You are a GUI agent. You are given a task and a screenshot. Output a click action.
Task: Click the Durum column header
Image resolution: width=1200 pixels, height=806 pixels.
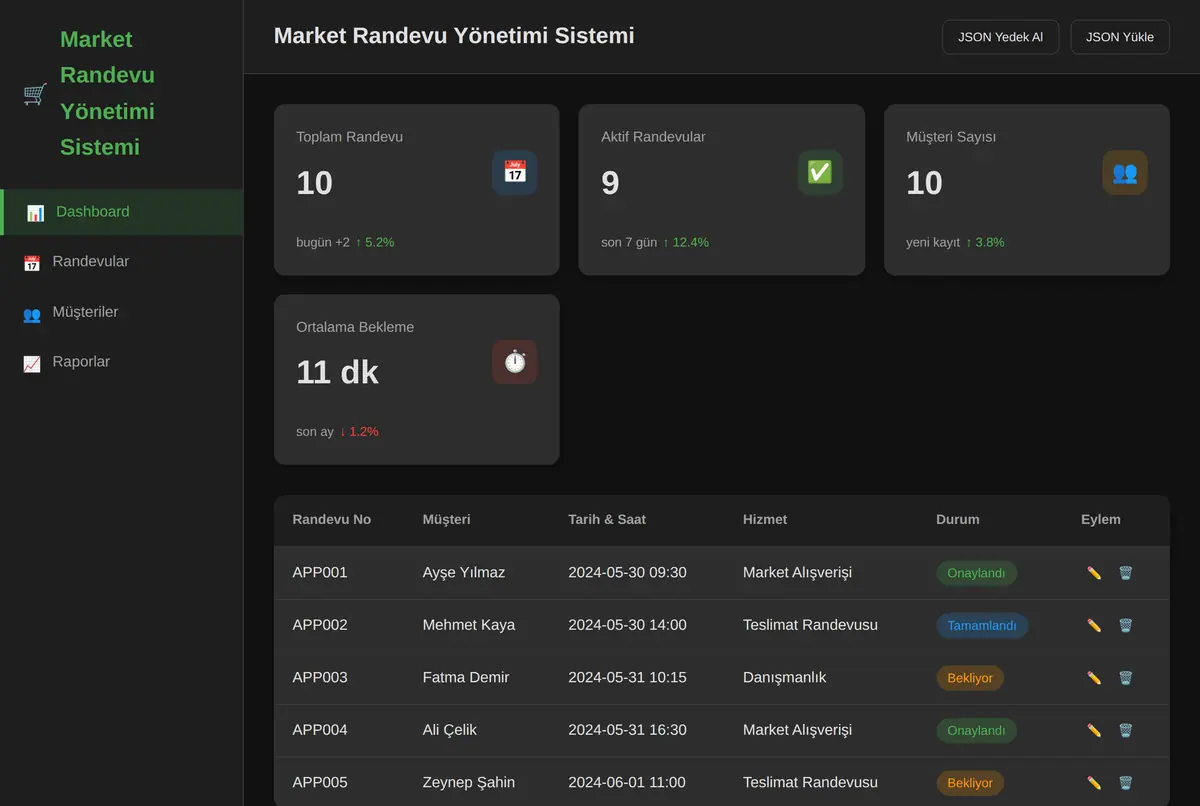pyautogui.click(x=958, y=519)
